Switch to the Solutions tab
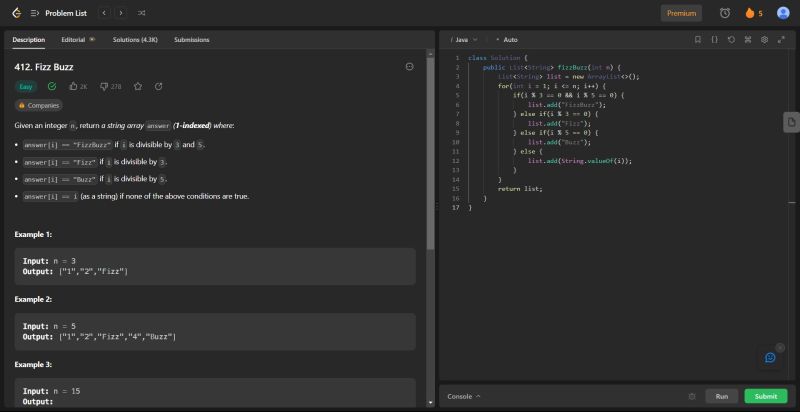Viewport: 800px width, 412px height. (x=135, y=40)
